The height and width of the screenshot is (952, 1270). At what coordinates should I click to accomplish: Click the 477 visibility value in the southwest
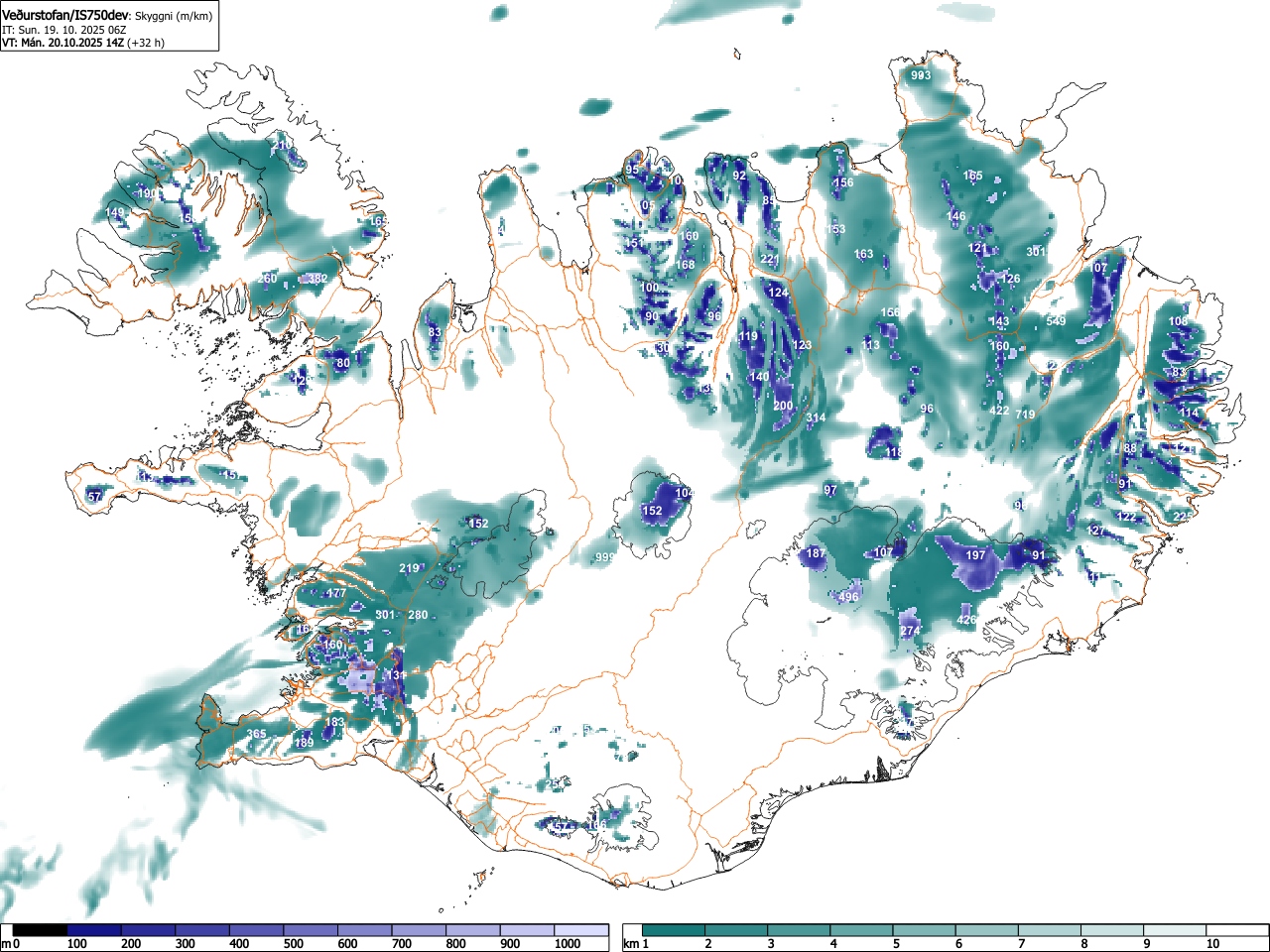tap(336, 593)
